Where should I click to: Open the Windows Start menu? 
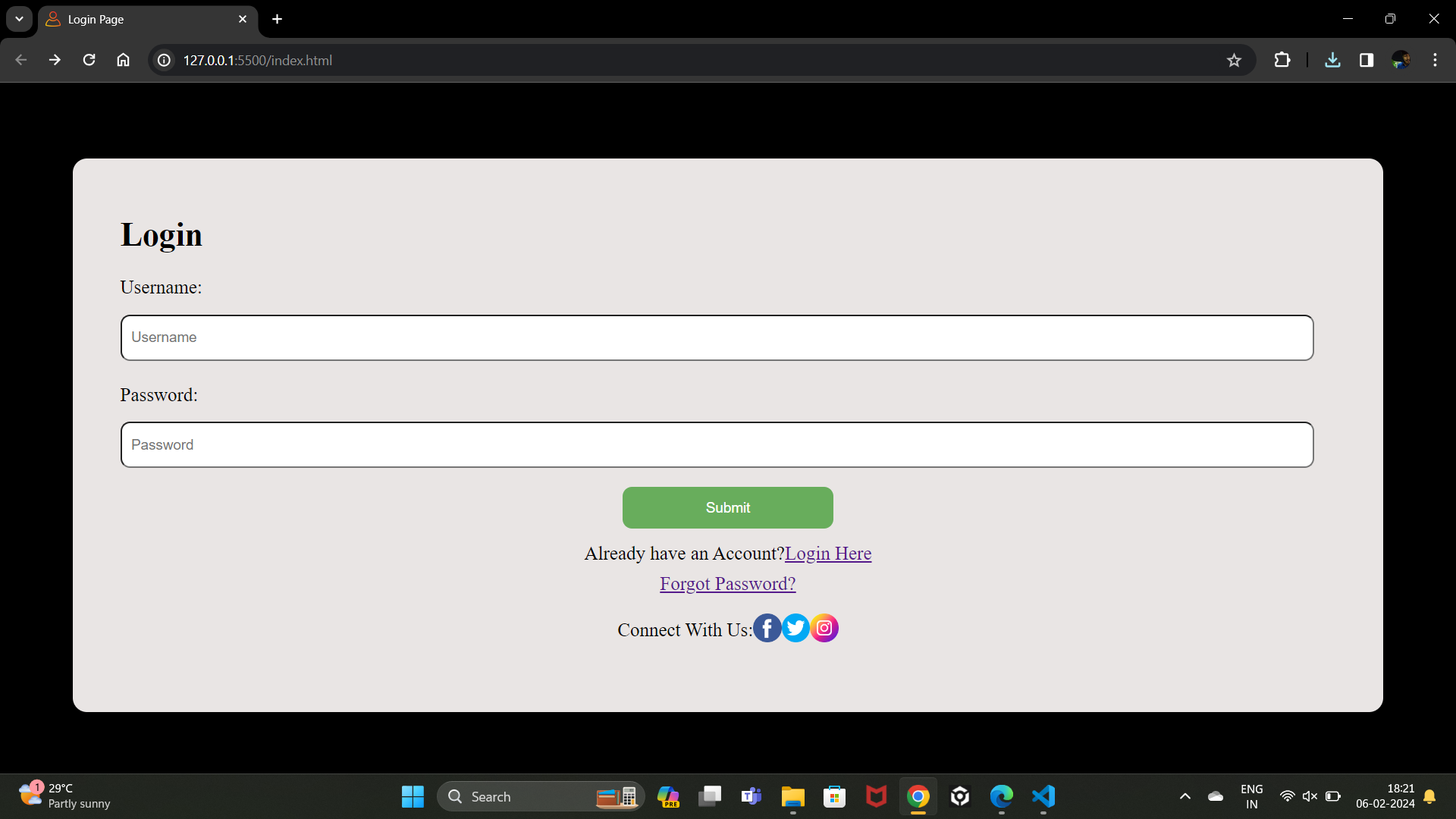(413, 796)
